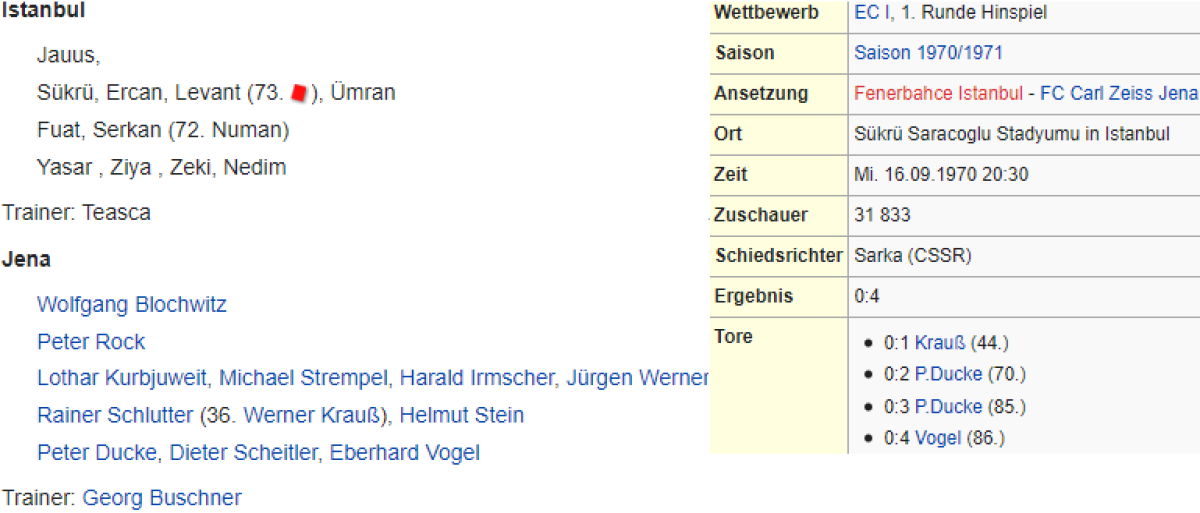
Task: Open the FC Carl Zeiss Jena link
Action: coord(1118,93)
